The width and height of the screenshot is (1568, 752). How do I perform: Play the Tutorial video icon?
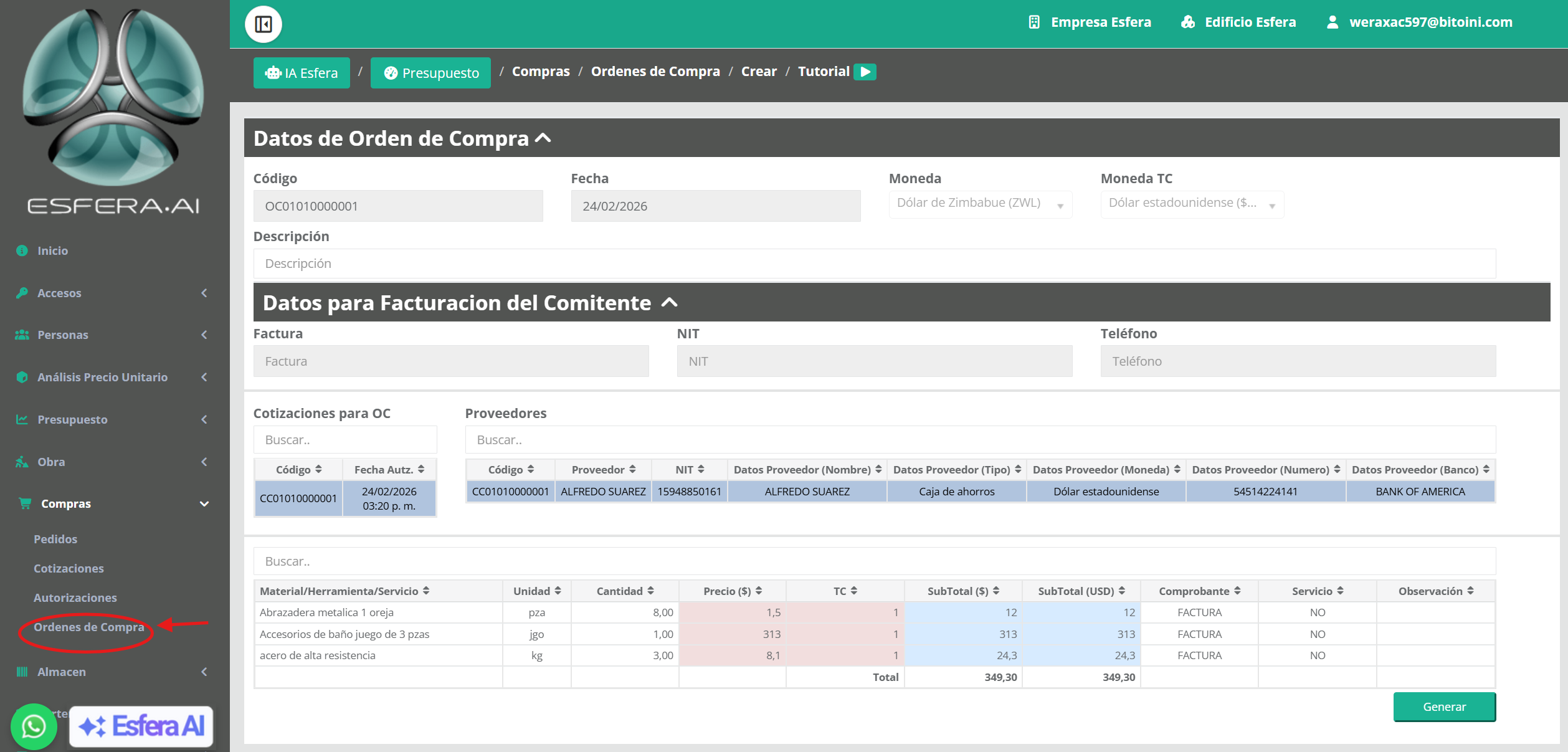coord(865,72)
